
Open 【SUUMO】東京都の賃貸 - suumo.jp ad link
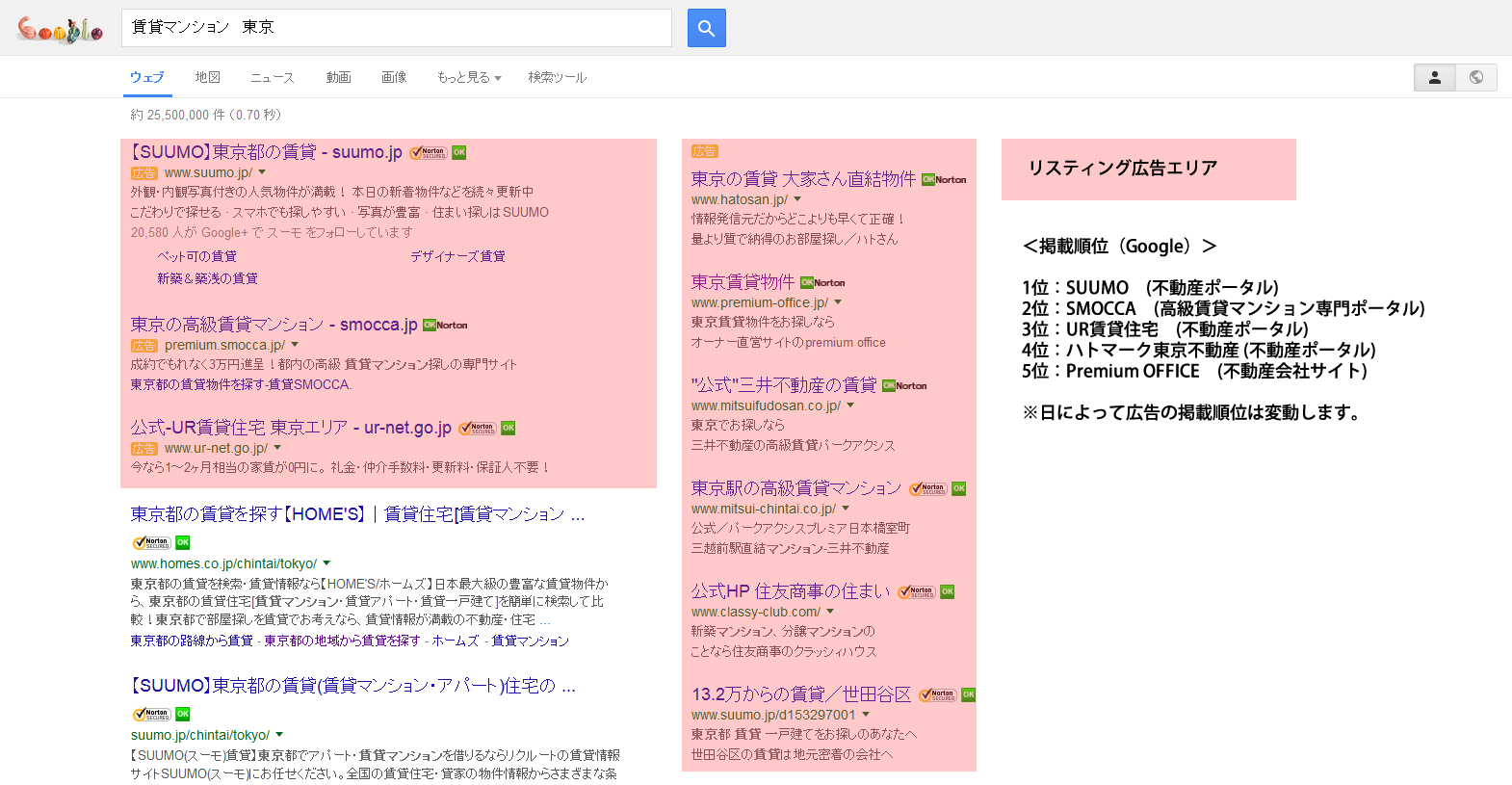click(267, 152)
